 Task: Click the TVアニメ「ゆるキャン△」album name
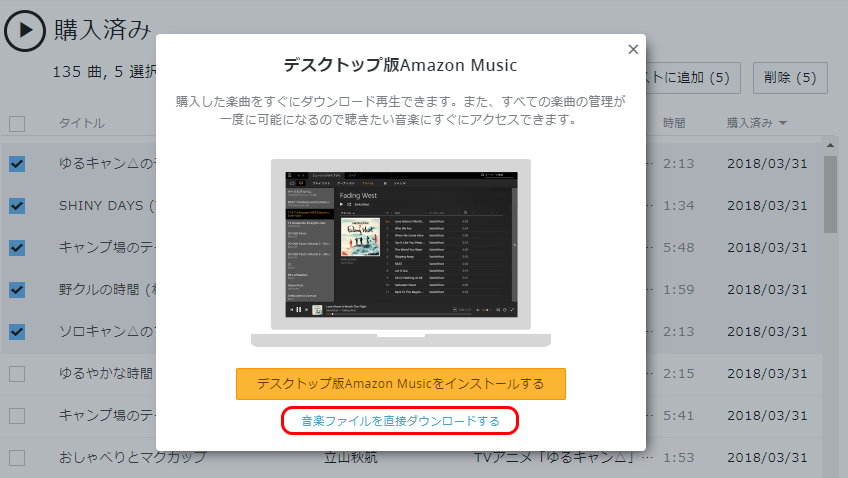[554, 457]
